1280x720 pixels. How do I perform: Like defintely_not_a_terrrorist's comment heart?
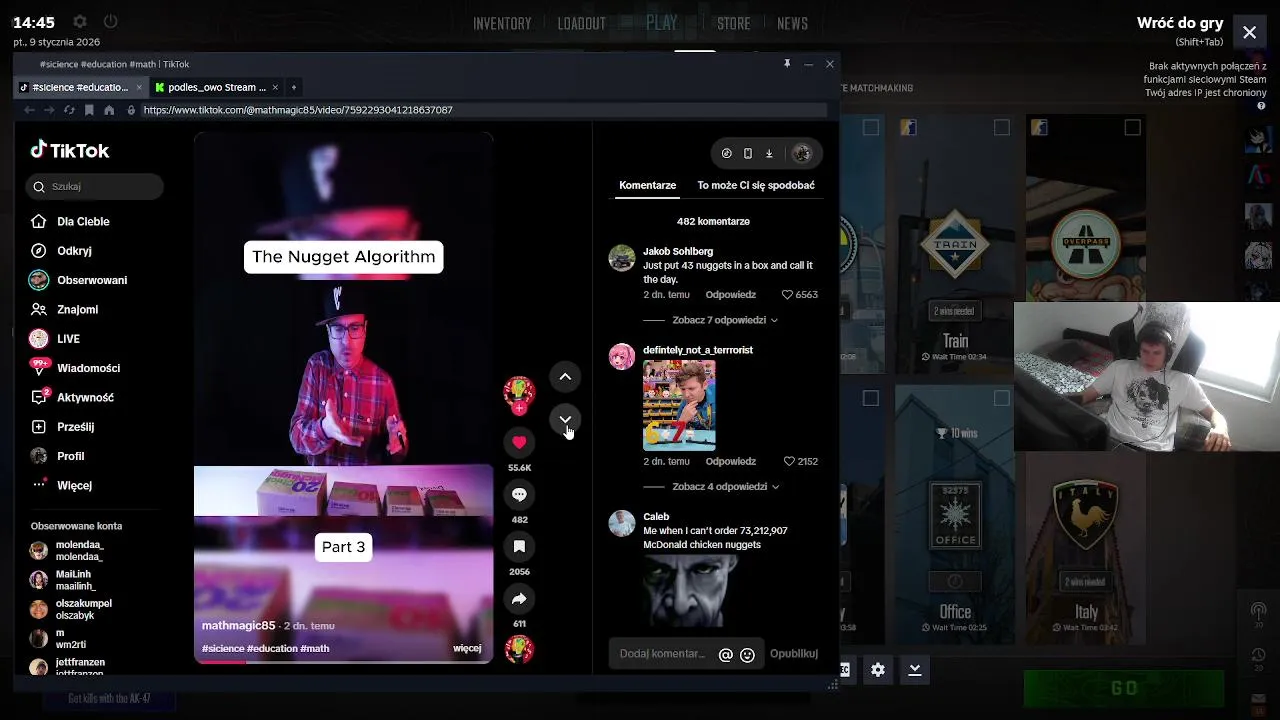point(789,462)
